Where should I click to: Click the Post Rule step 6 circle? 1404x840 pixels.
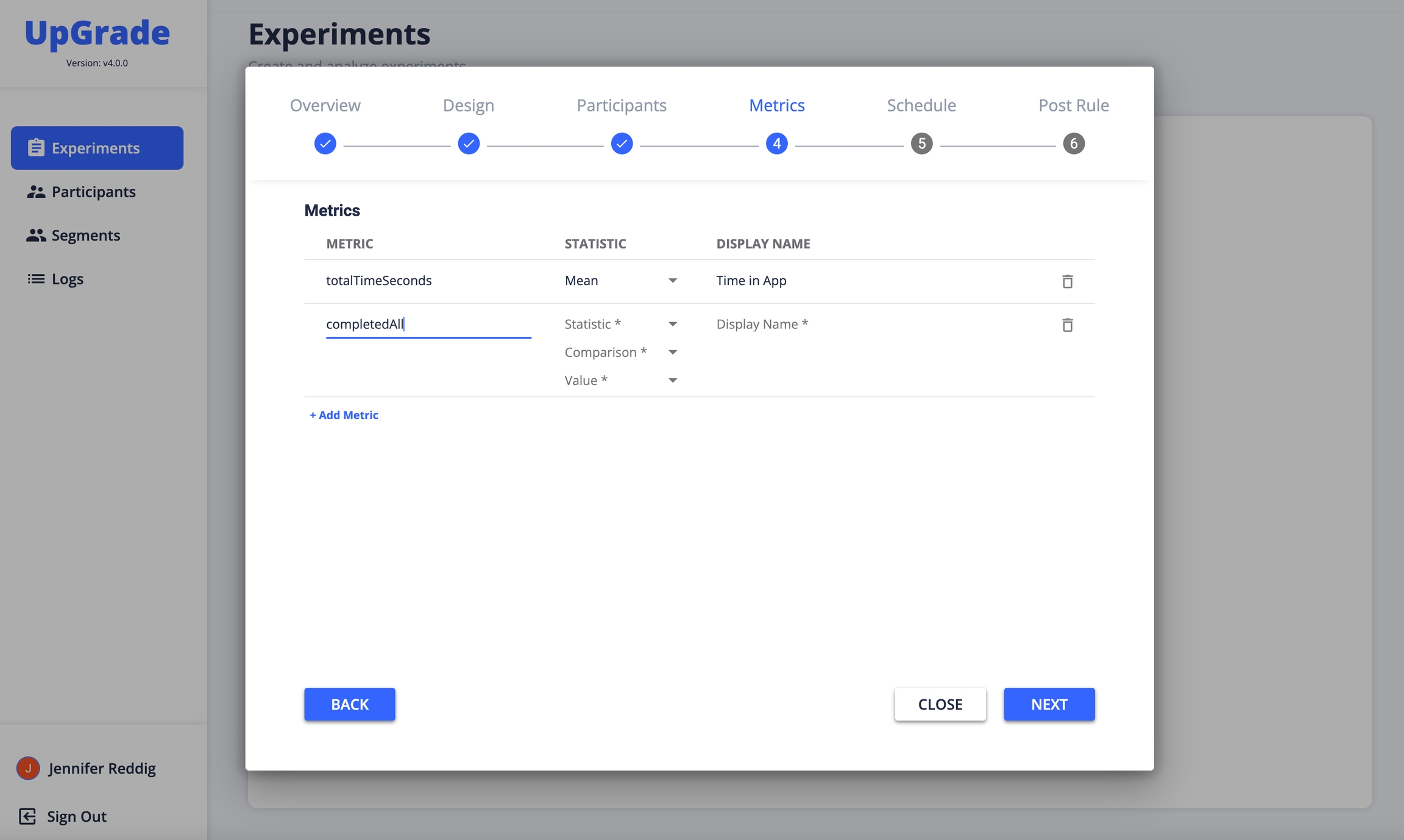point(1074,144)
